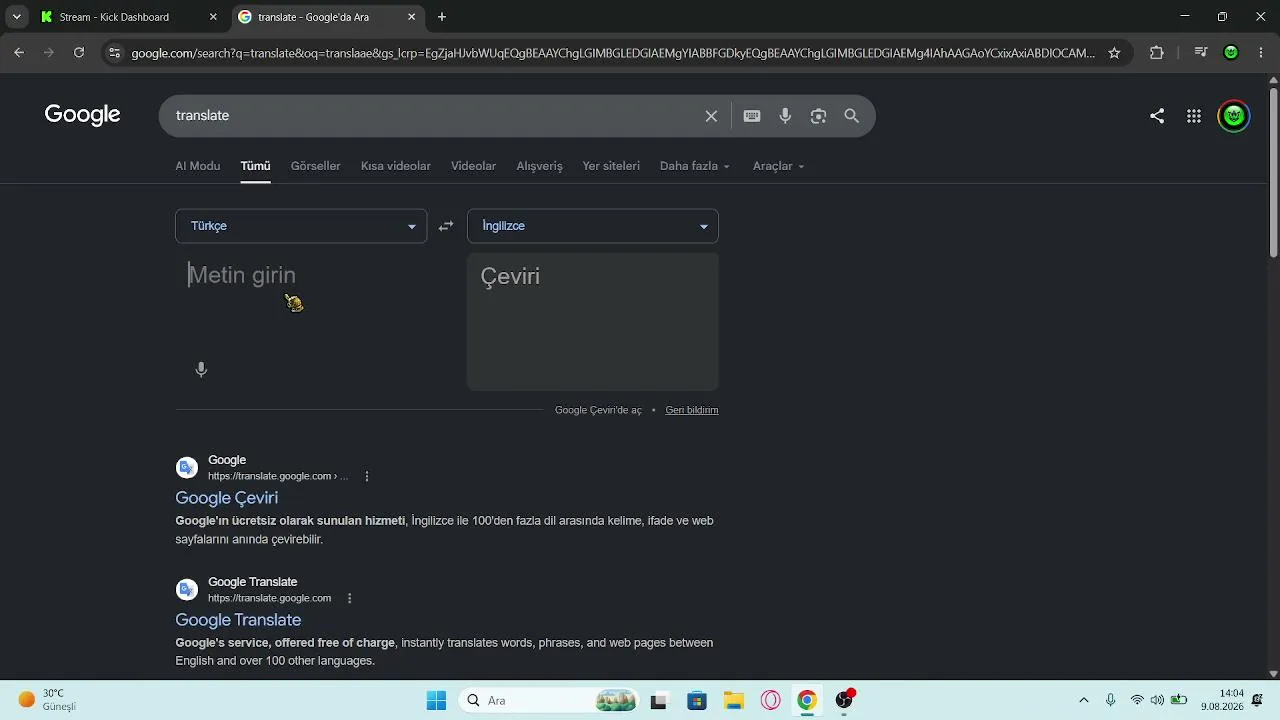Open Opera GX from taskbar

point(770,701)
